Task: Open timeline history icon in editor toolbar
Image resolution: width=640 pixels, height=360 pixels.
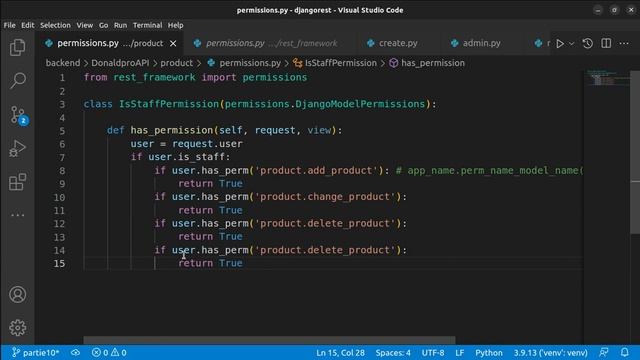Action: click(587, 43)
